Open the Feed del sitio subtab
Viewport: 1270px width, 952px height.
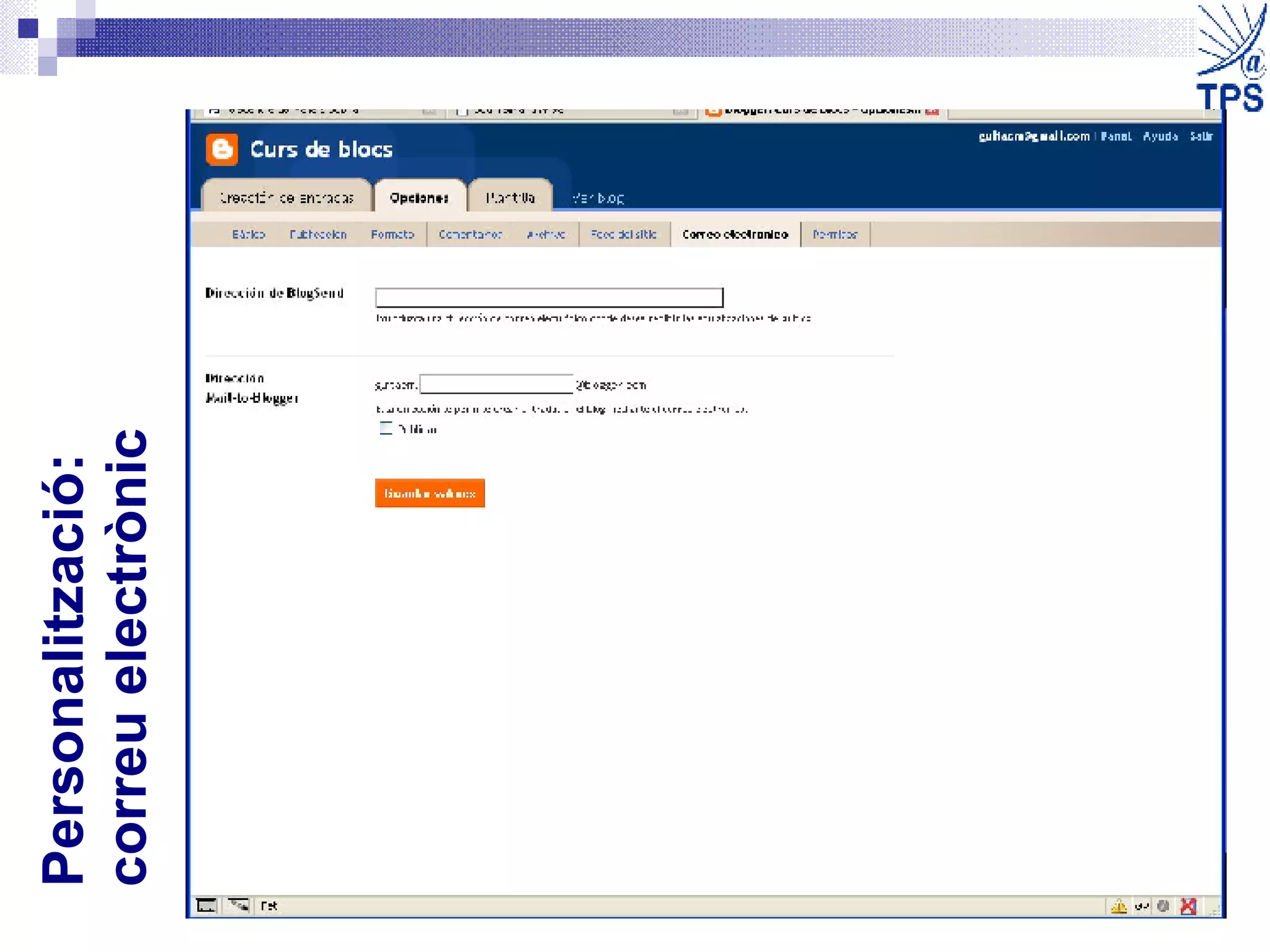pyautogui.click(x=624, y=234)
